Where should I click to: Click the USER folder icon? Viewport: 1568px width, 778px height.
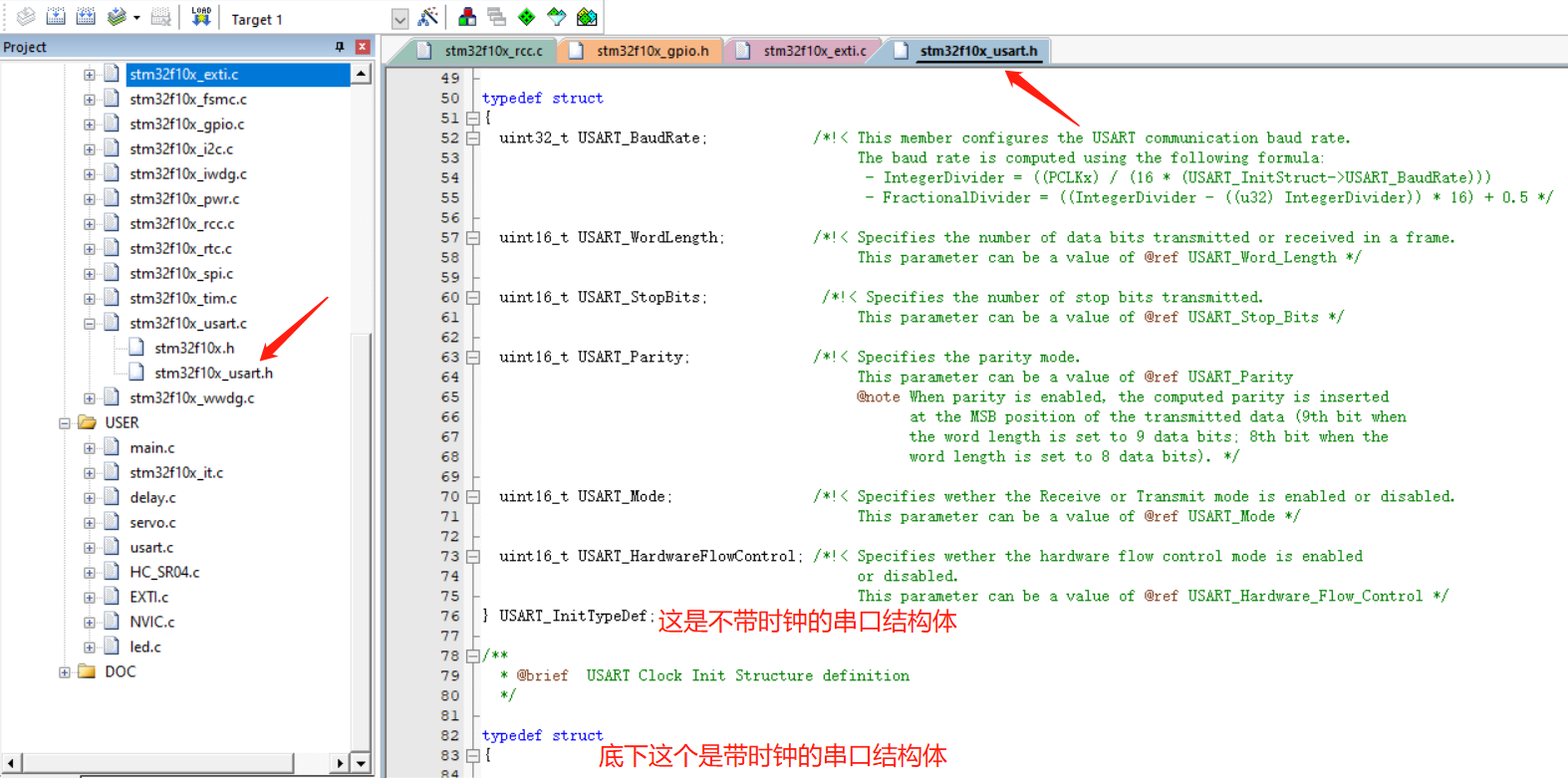click(88, 422)
